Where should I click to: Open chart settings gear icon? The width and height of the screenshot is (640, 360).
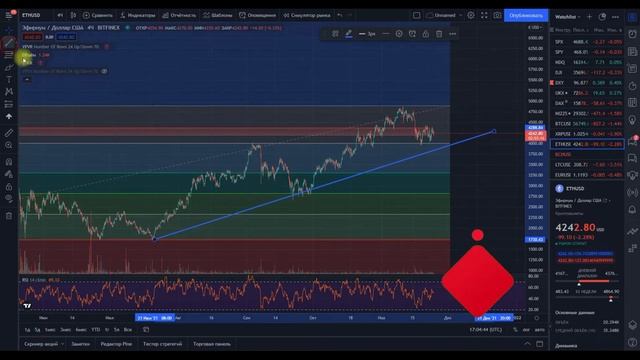pyautogui.click(x=471, y=15)
